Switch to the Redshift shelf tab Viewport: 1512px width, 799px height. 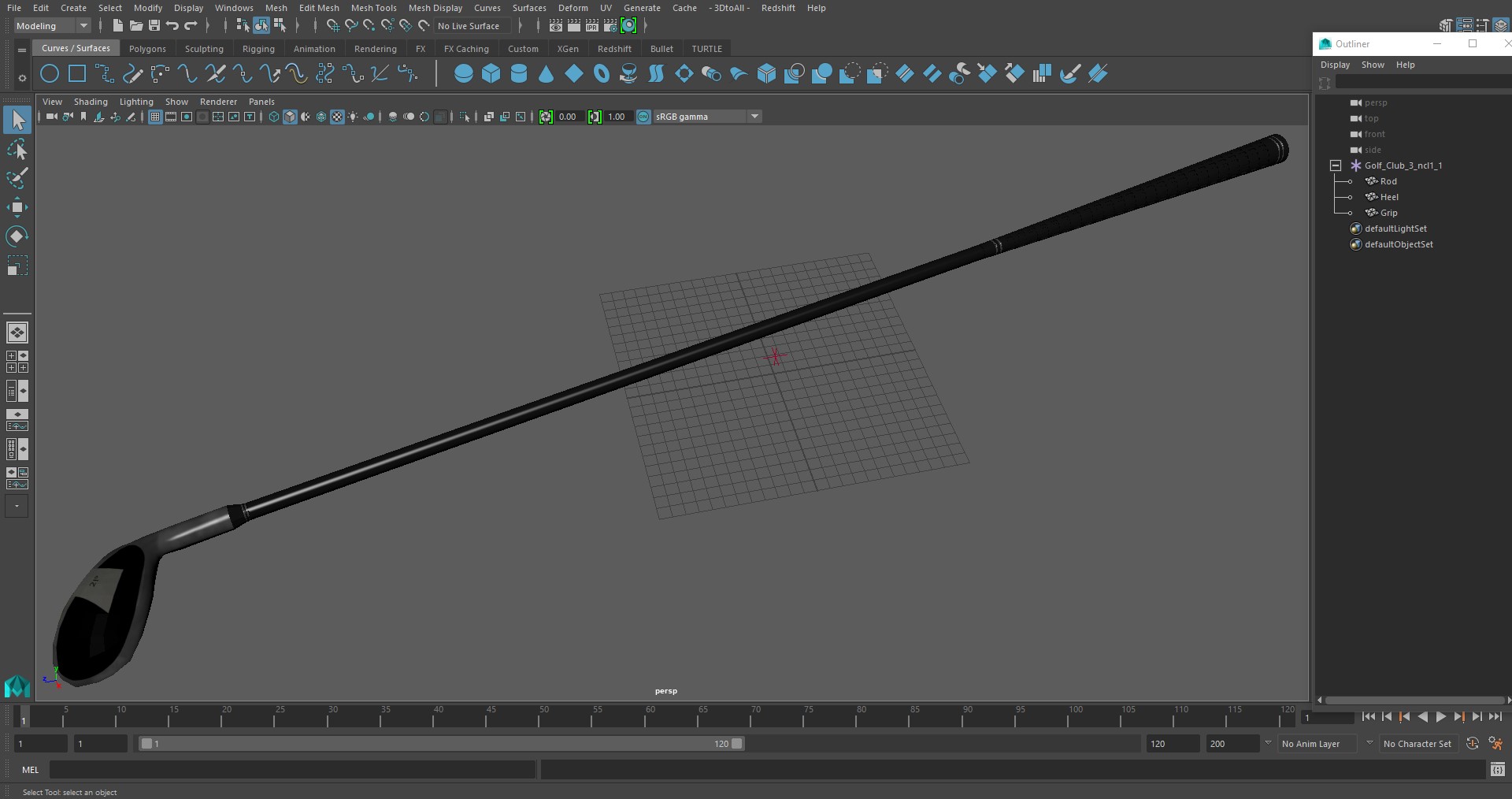pos(614,49)
